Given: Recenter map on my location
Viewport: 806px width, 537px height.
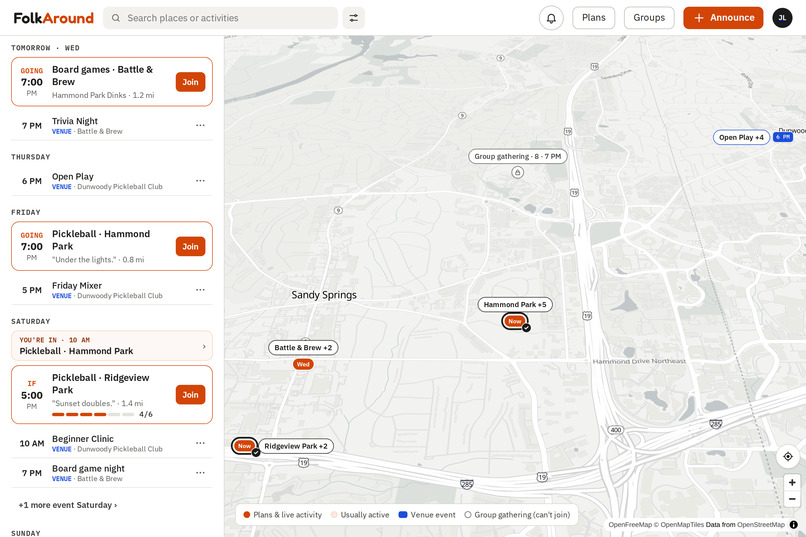Looking at the screenshot, I should (x=787, y=456).
